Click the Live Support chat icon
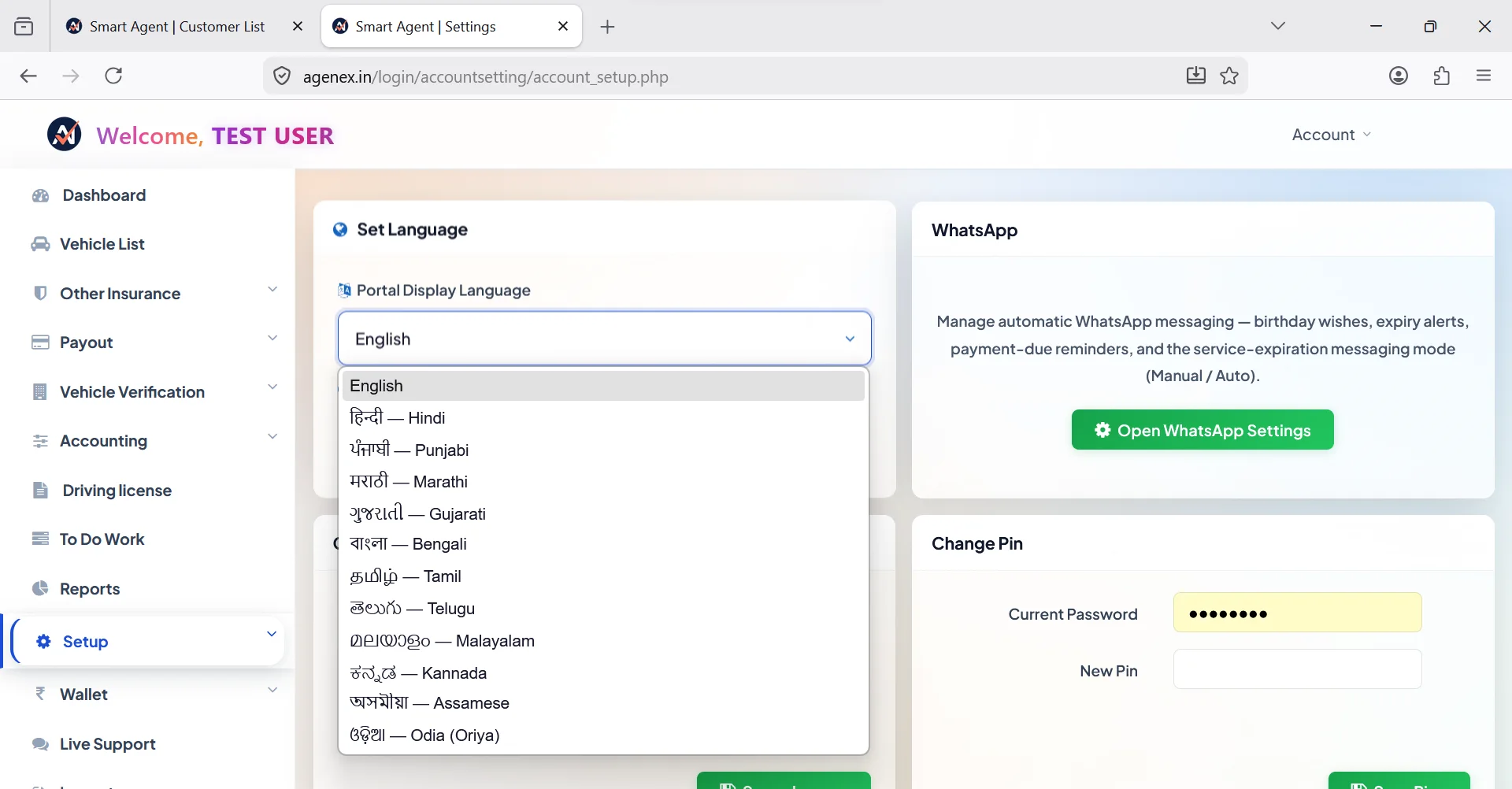The height and width of the screenshot is (789, 1512). 40,744
